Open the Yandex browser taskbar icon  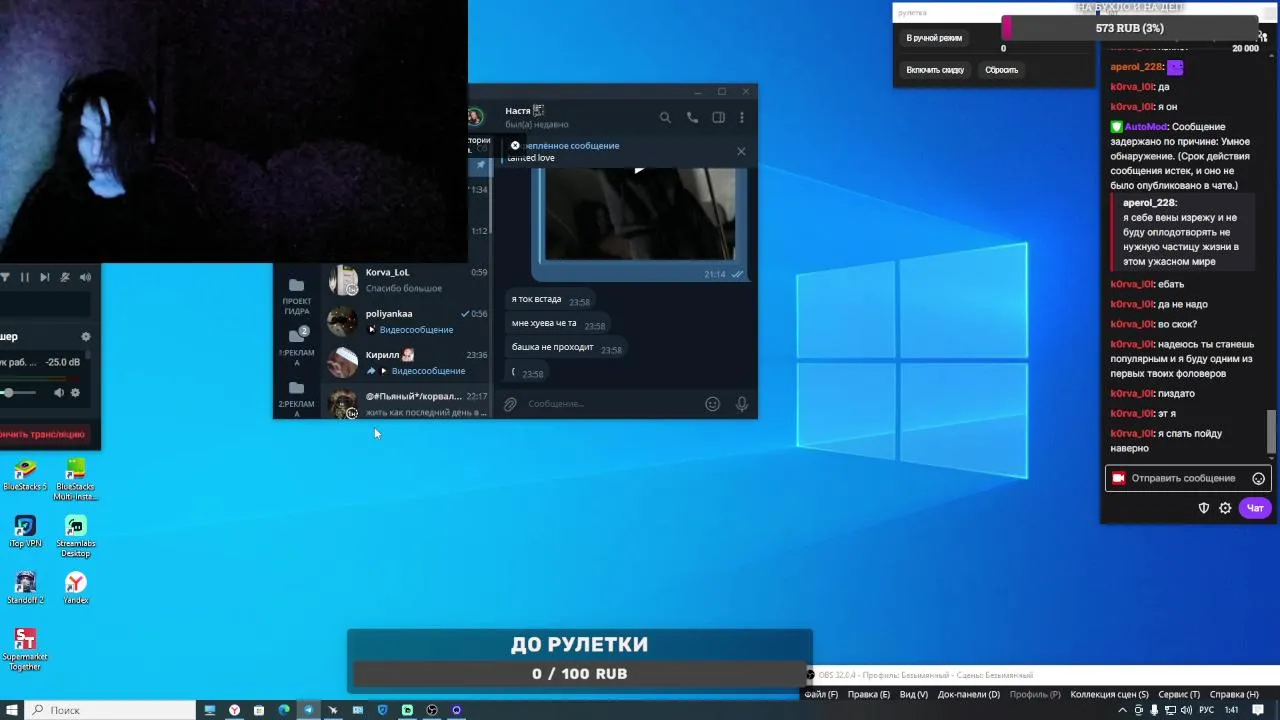pyautogui.click(x=234, y=710)
